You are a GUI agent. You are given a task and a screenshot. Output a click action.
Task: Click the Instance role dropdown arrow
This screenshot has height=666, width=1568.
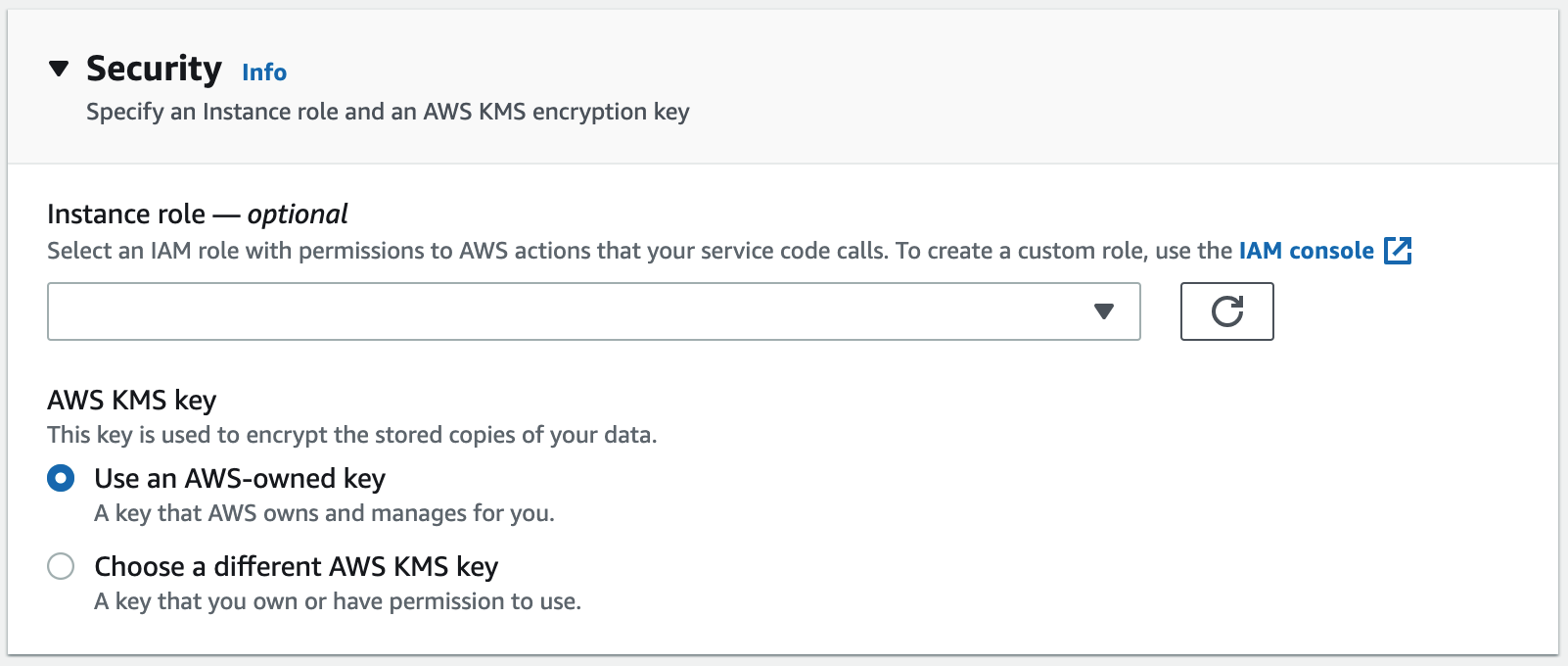(1104, 311)
